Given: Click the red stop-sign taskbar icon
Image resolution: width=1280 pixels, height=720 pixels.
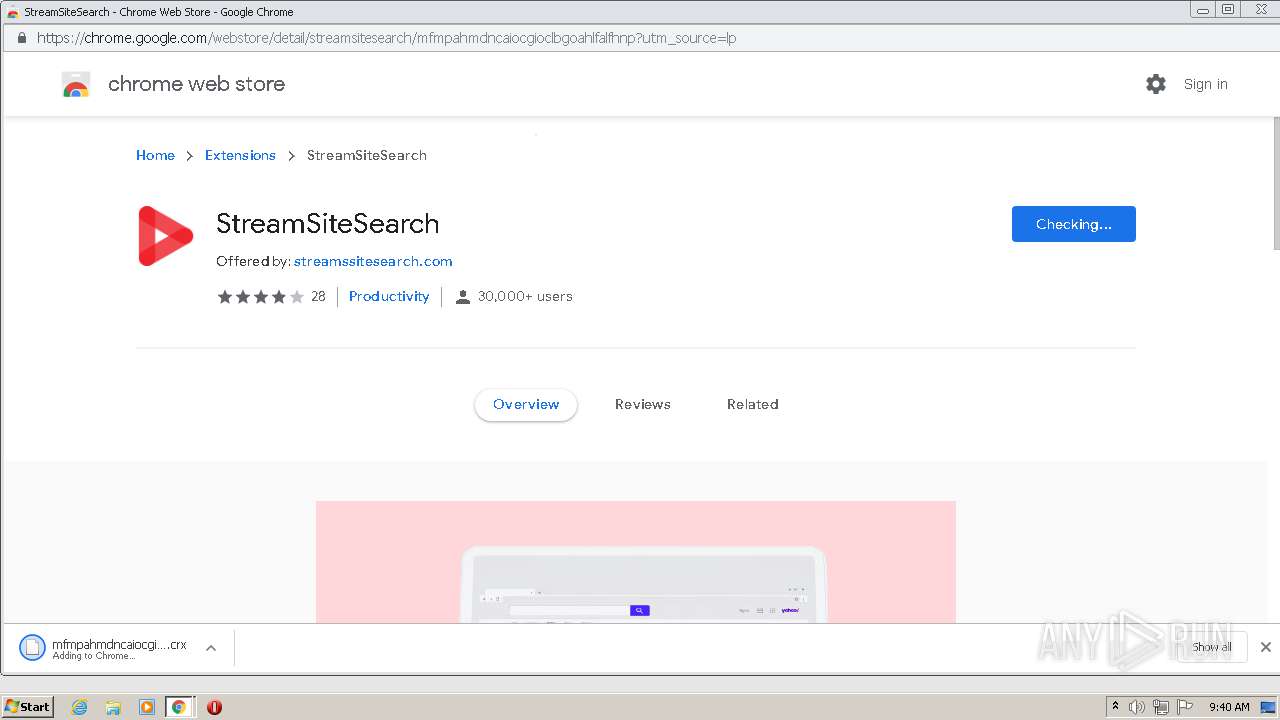Looking at the screenshot, I should coord(214,707).
